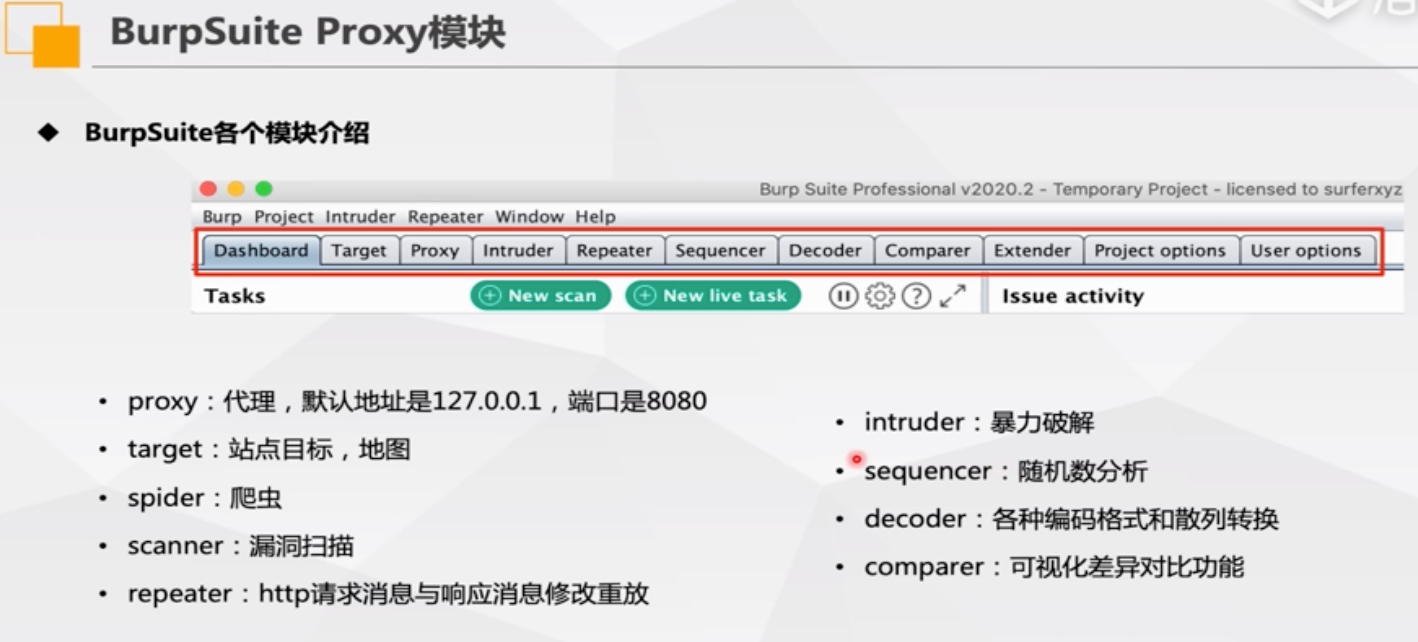This screenshot has width=1418, height=642.
Task: Click the 'repeater' bullet line text
Action: click(x=388, y=593)
